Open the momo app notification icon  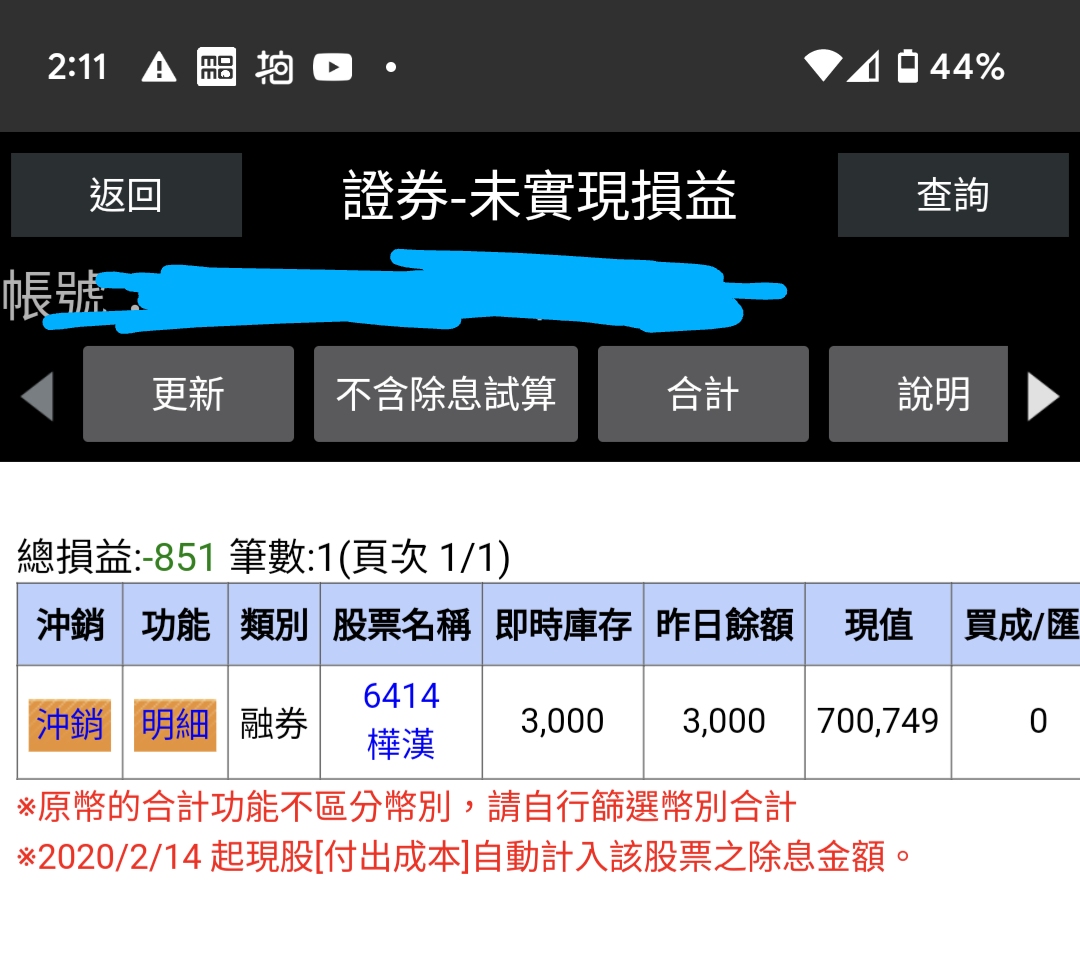(x=217, y=67)
